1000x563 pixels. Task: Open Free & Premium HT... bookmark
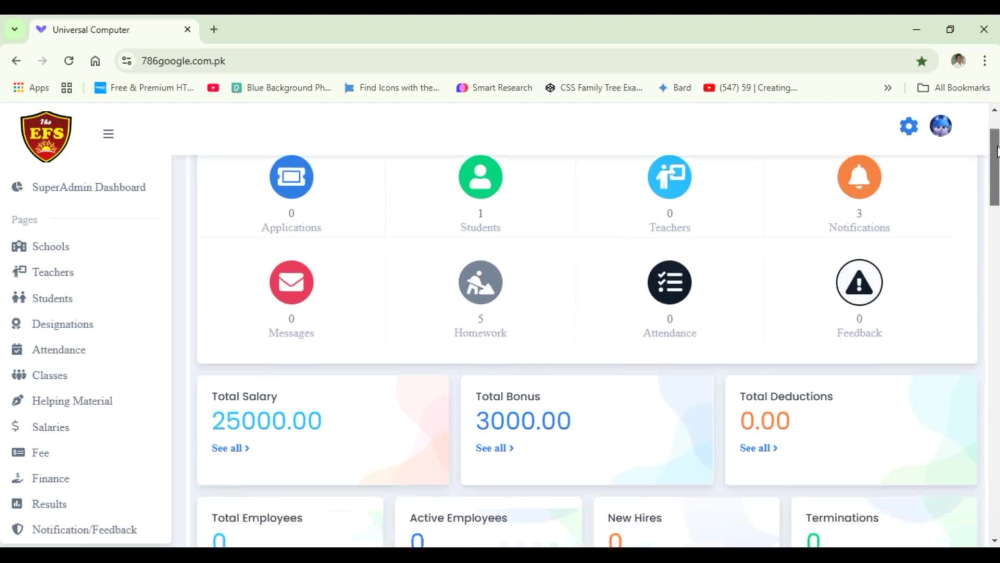pyautogui.click(x=143, y=87)
